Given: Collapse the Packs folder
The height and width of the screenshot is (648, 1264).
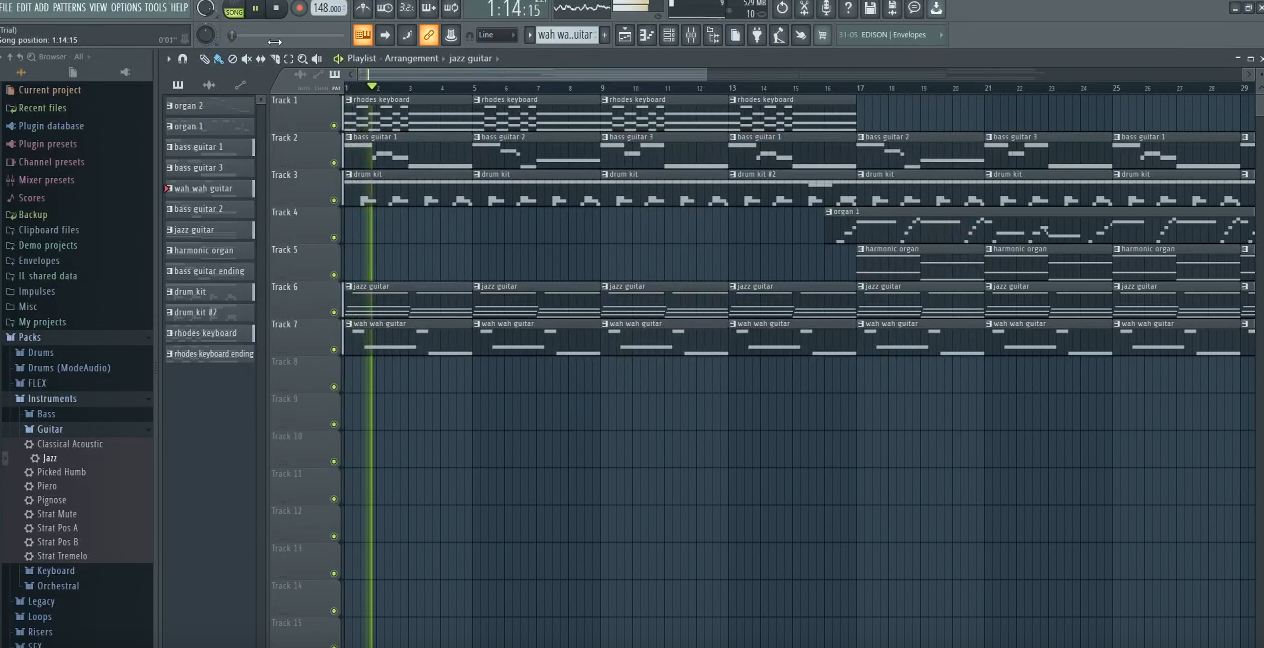Looking at the screenshot, I should [x=29, y=337].
